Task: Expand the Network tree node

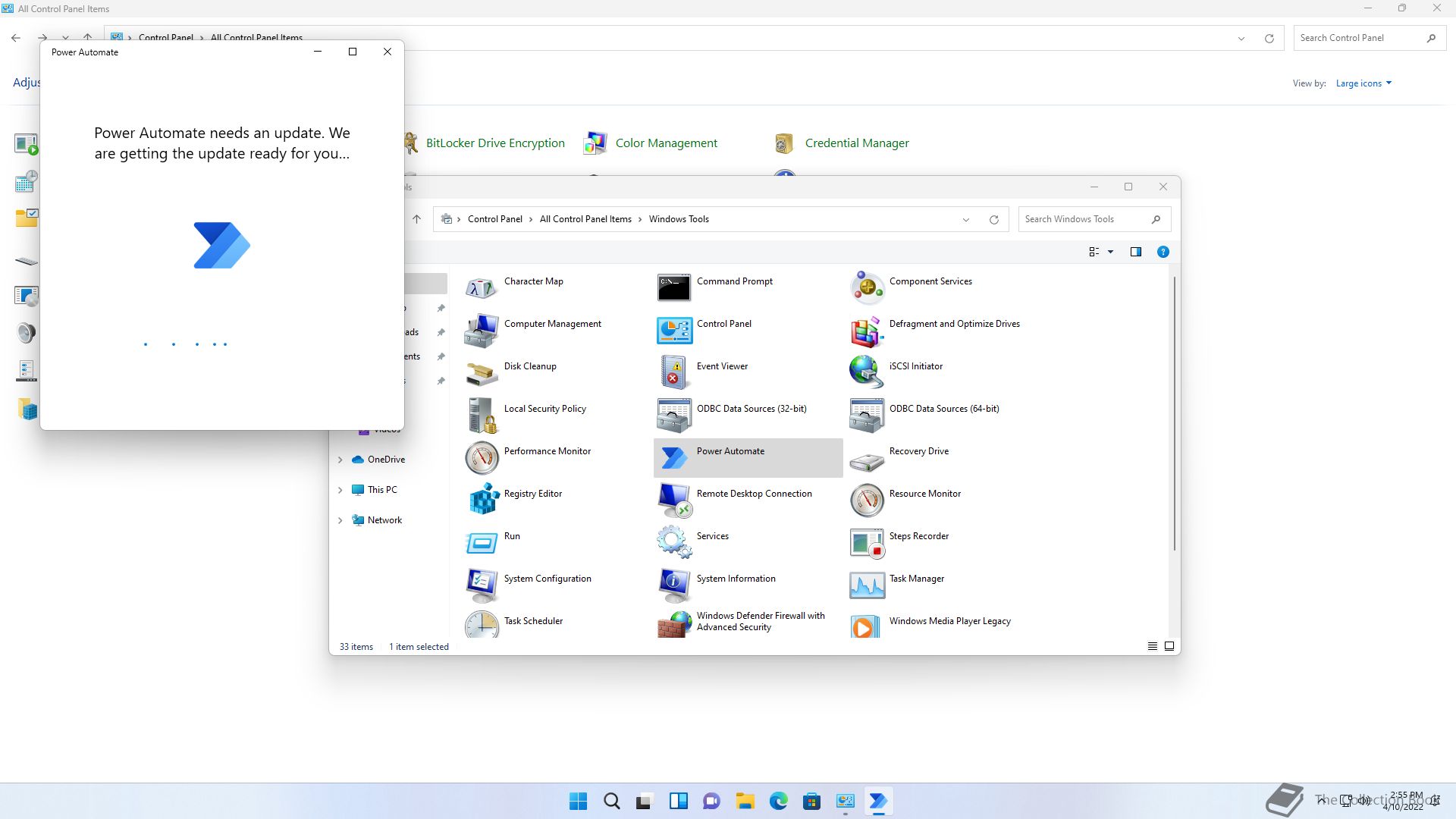Action: [x=340, y=520]
